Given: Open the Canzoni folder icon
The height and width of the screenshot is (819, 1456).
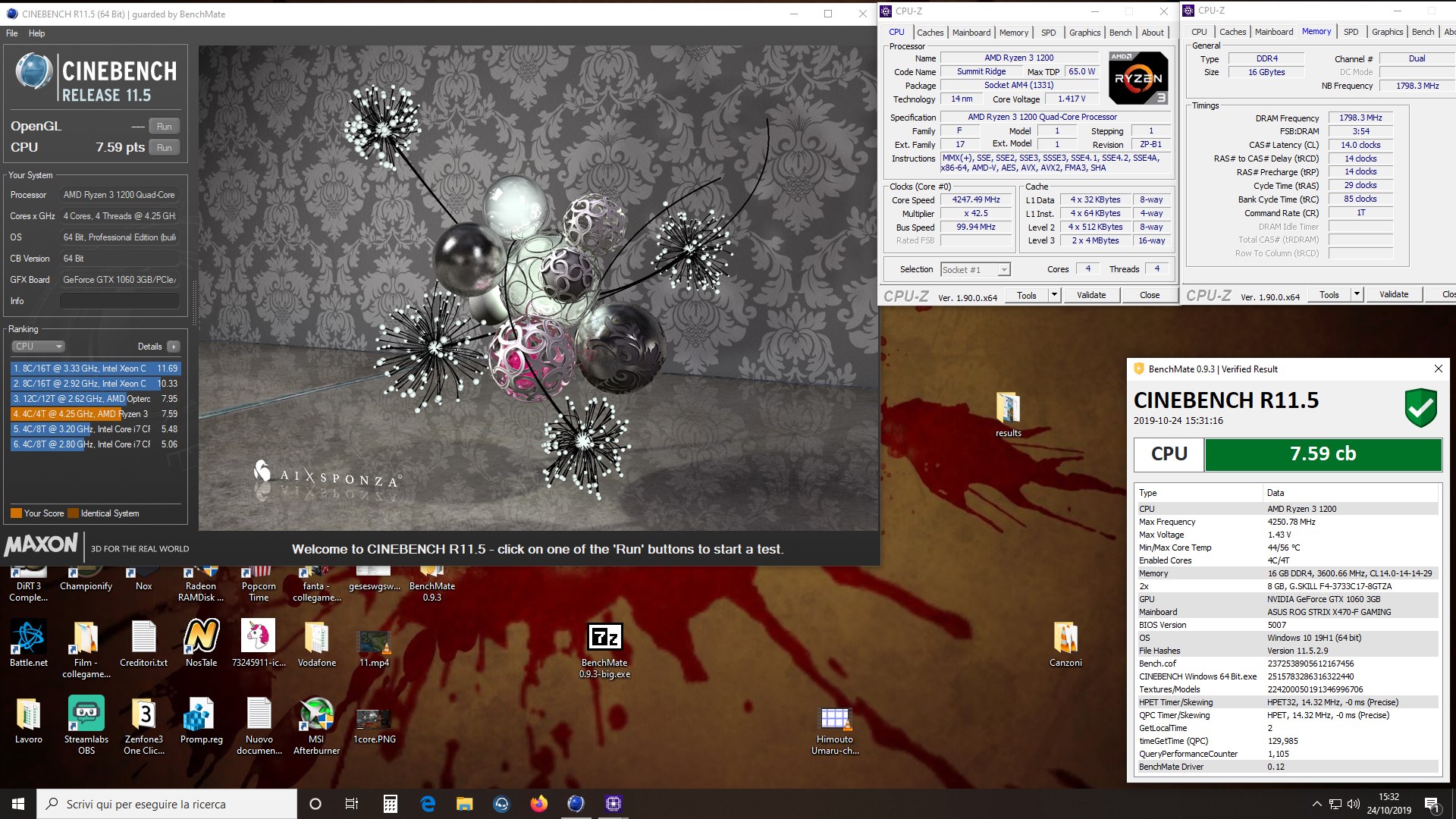Looking at the screenshot, I should (x=1065, y=643).
